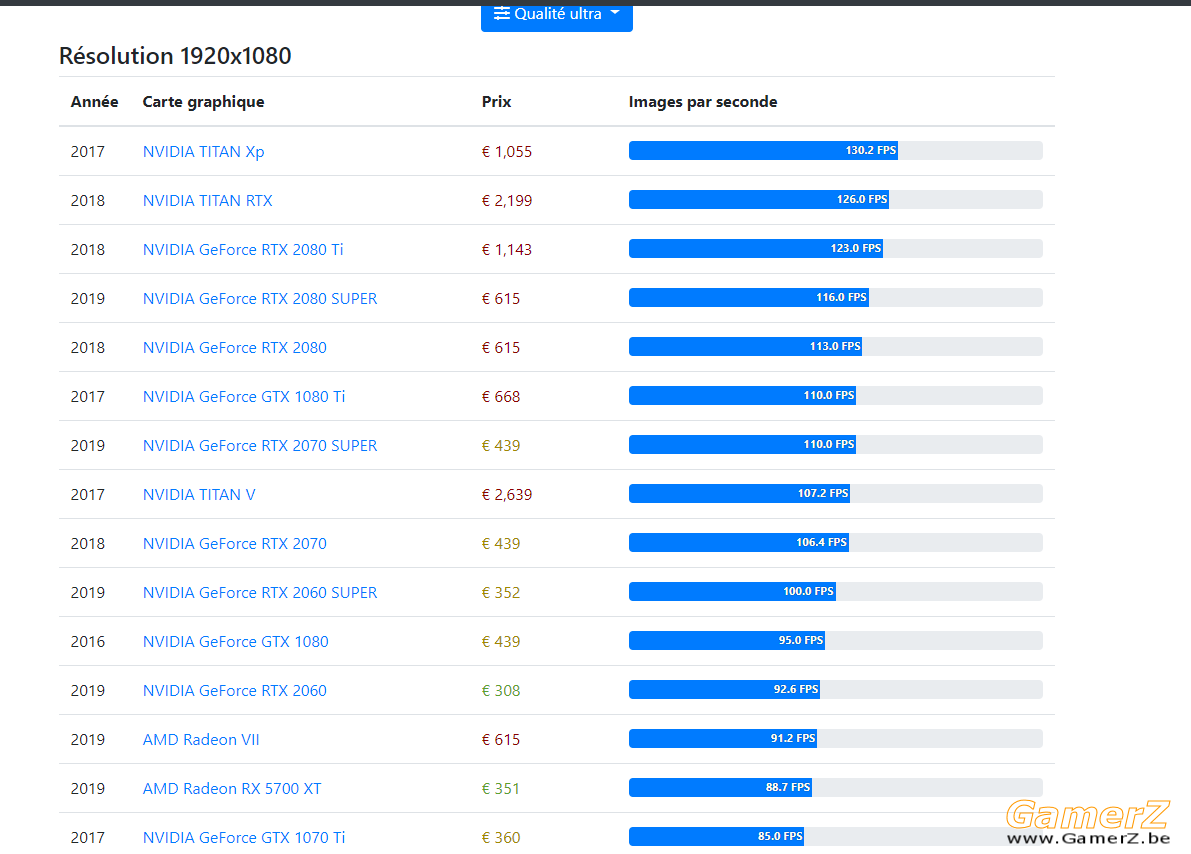Screen dimensions: 1191x854
Task: Open NVIDIA GeForce RTX 2080 Ti link
Action: click(x=243, y=249)
